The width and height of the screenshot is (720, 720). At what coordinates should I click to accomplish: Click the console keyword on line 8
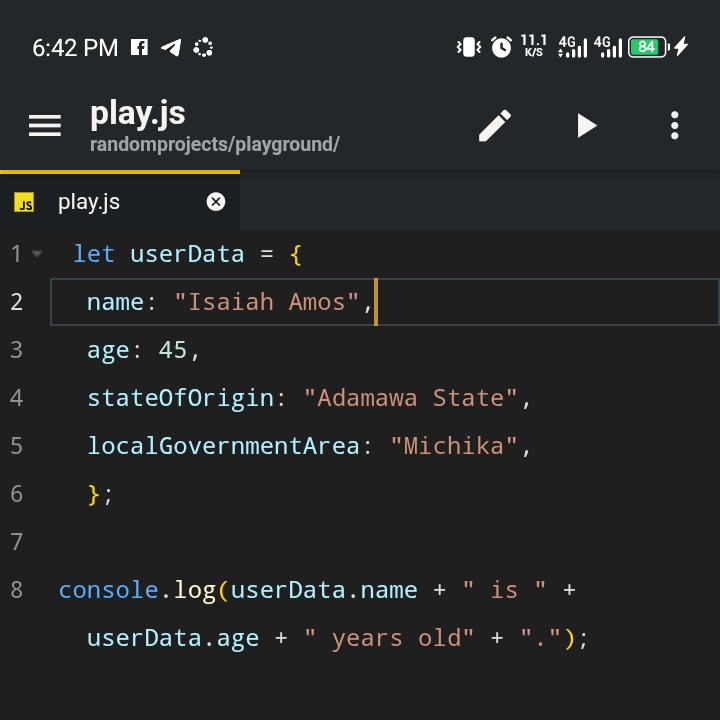[108, 590]
